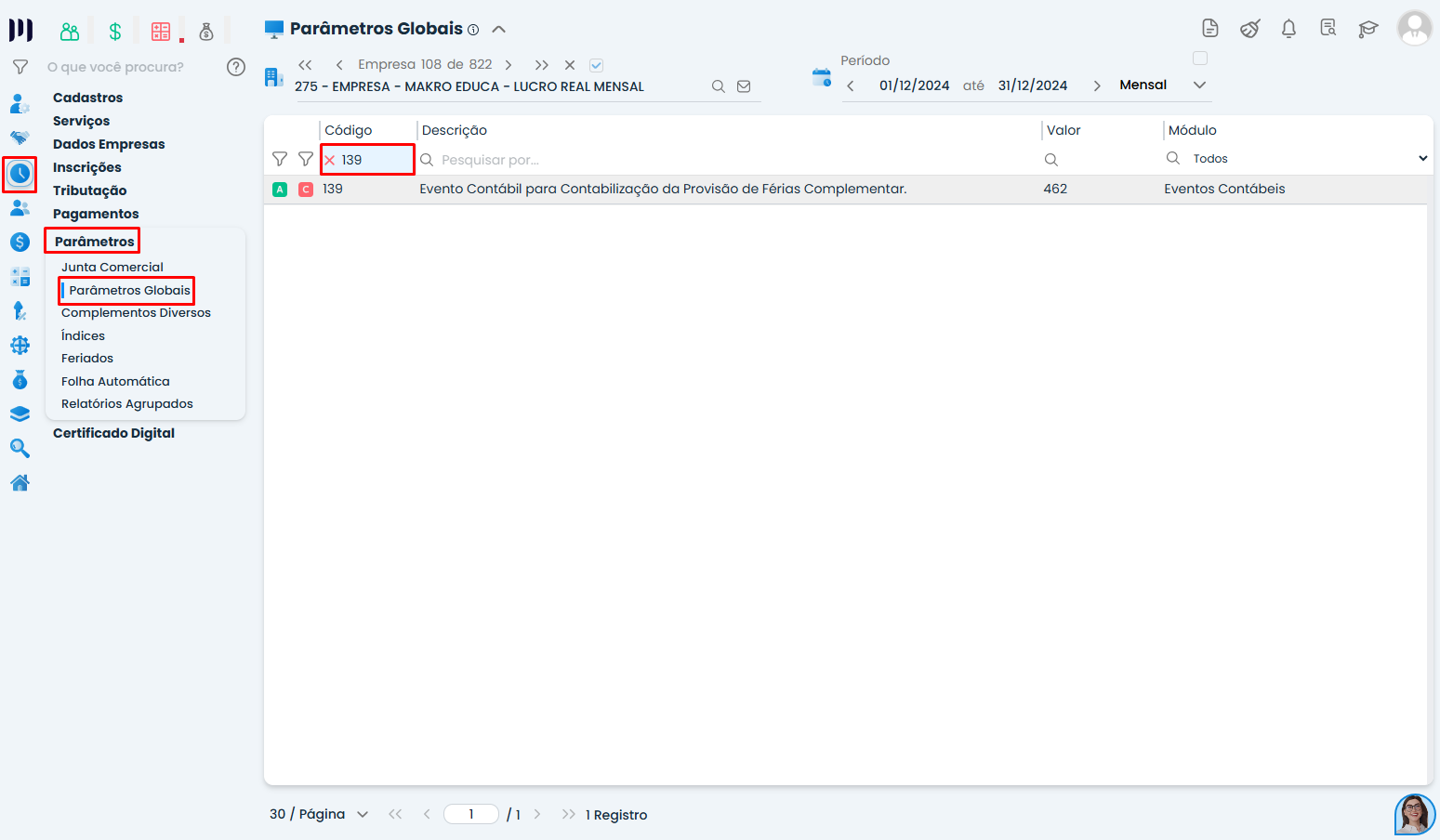This screenshot has height=840, width=1440.
Task: Open the Certificado Digital section
Action: [x=113, y=433]
